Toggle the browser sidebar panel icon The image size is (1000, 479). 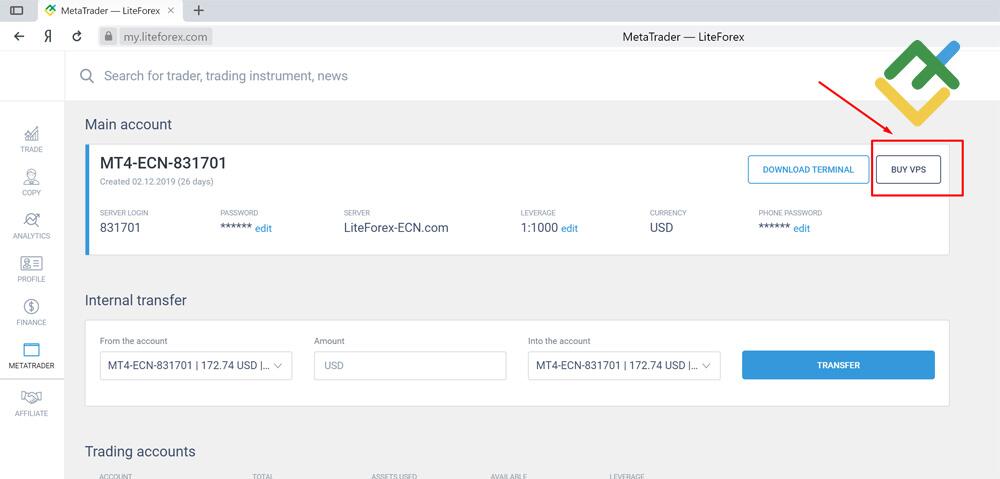point(17,10)
